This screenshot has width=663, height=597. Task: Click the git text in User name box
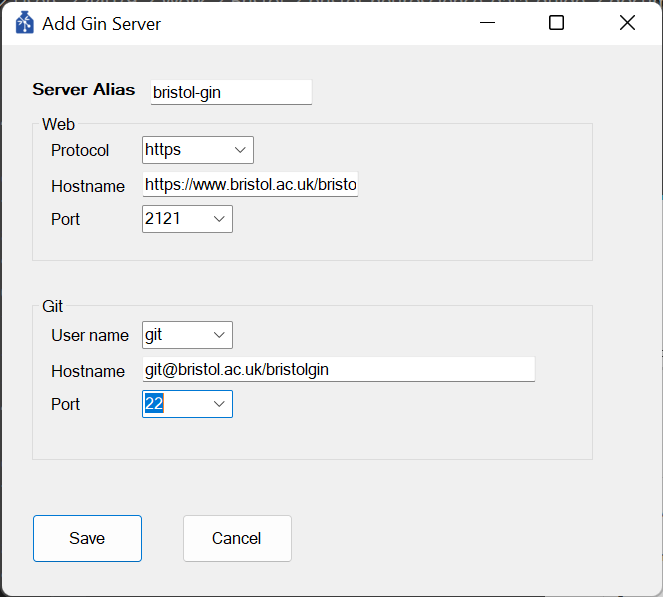(153, 335)
